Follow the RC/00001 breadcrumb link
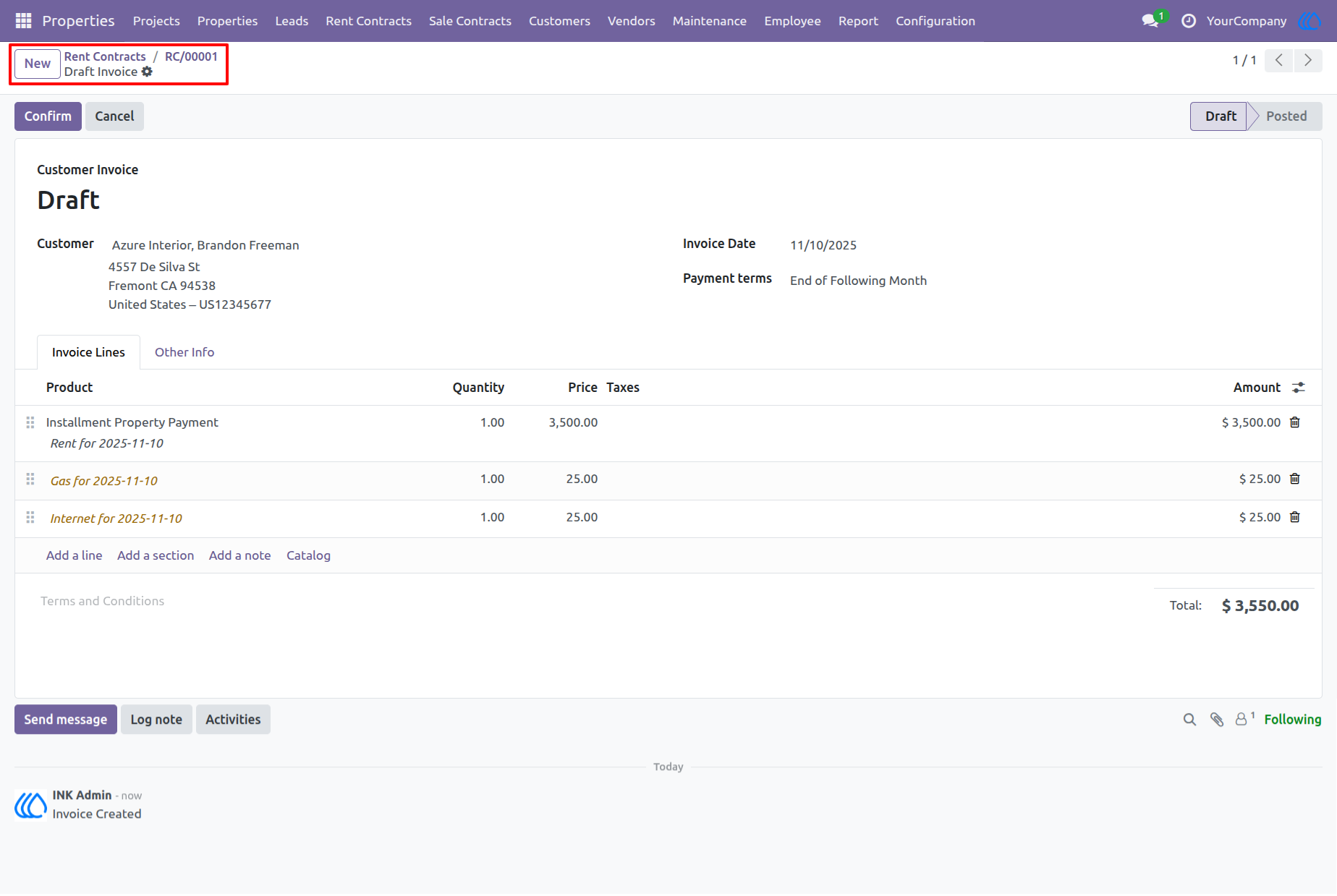This screenshot has width=1337, height=896. click(191, 56)
